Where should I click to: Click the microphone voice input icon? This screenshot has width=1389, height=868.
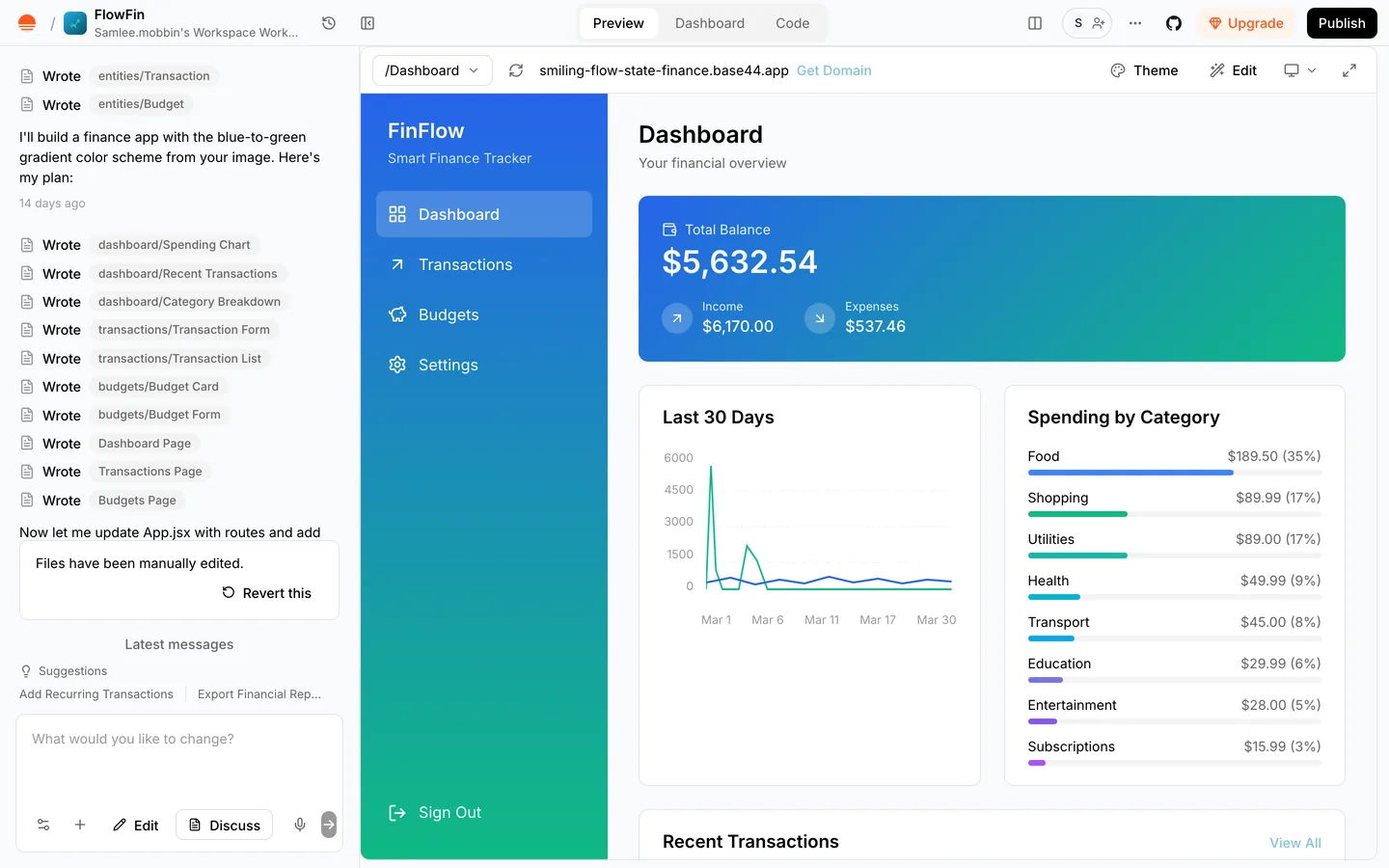(300, 825)
